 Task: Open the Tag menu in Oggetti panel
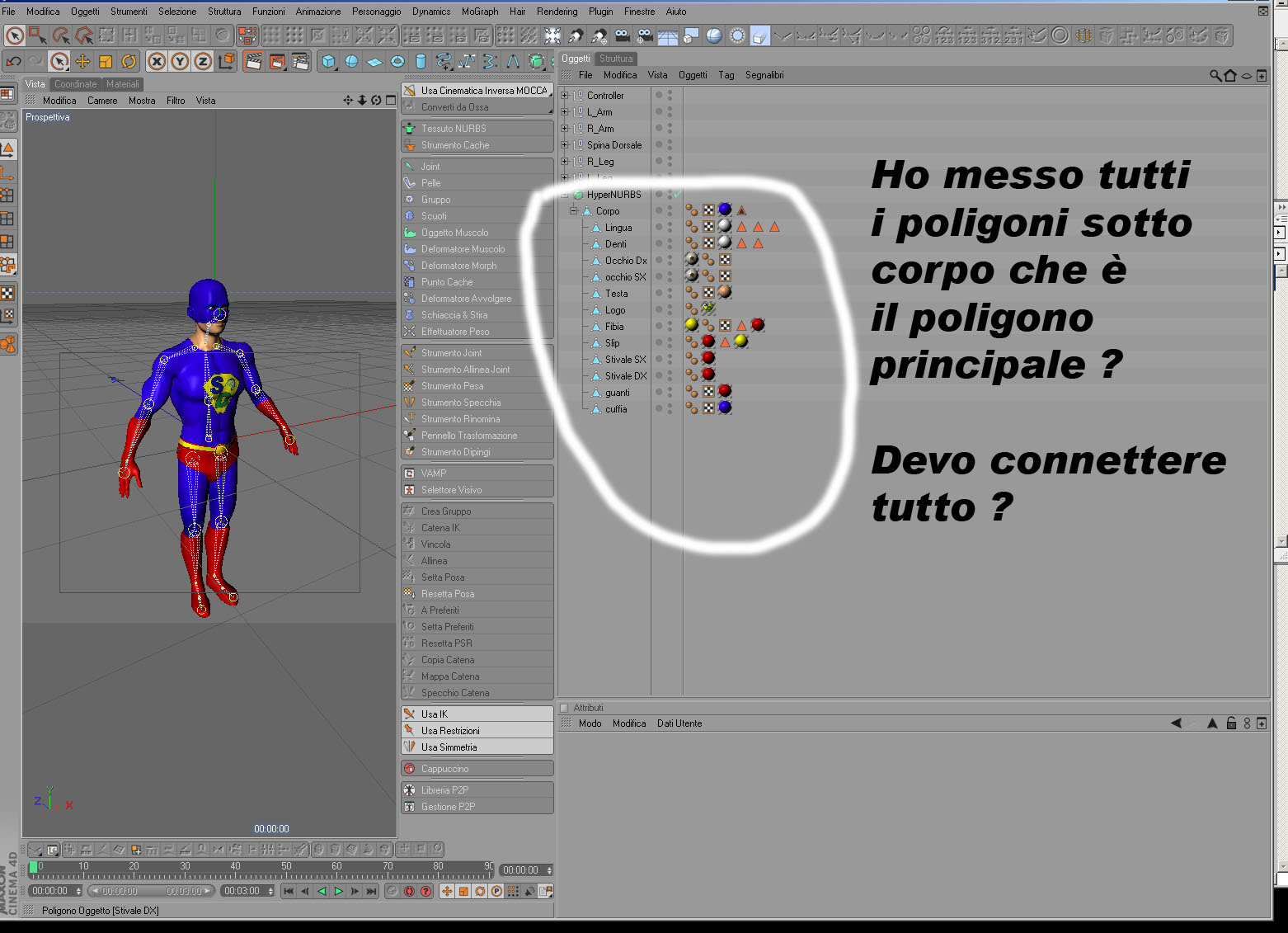(726, 75)
